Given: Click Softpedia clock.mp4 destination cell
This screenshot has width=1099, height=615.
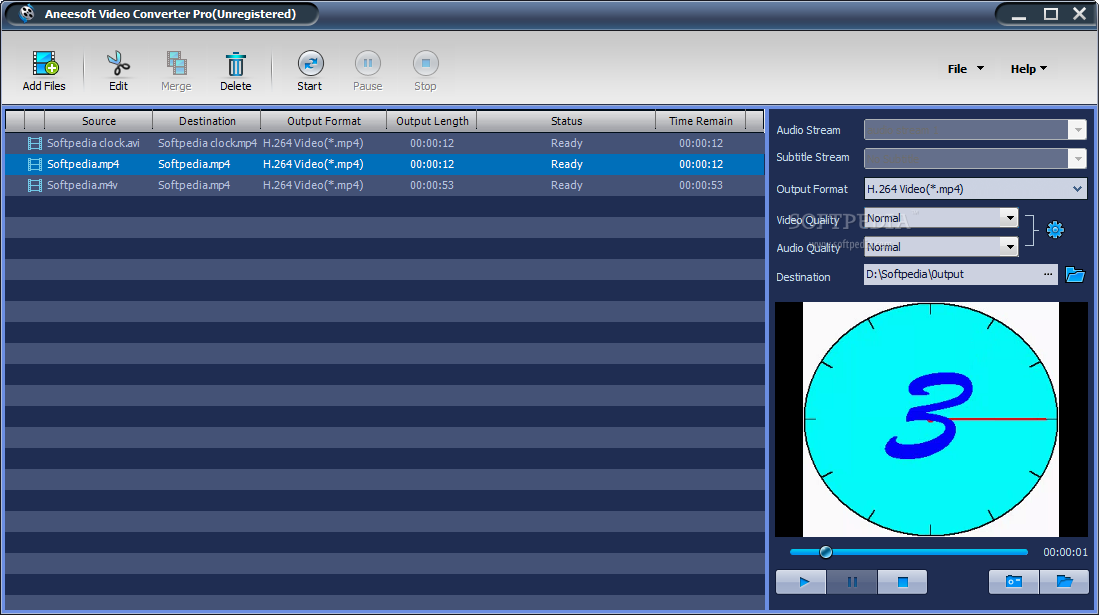Looking at the screenshot, I should pos(207,143).
